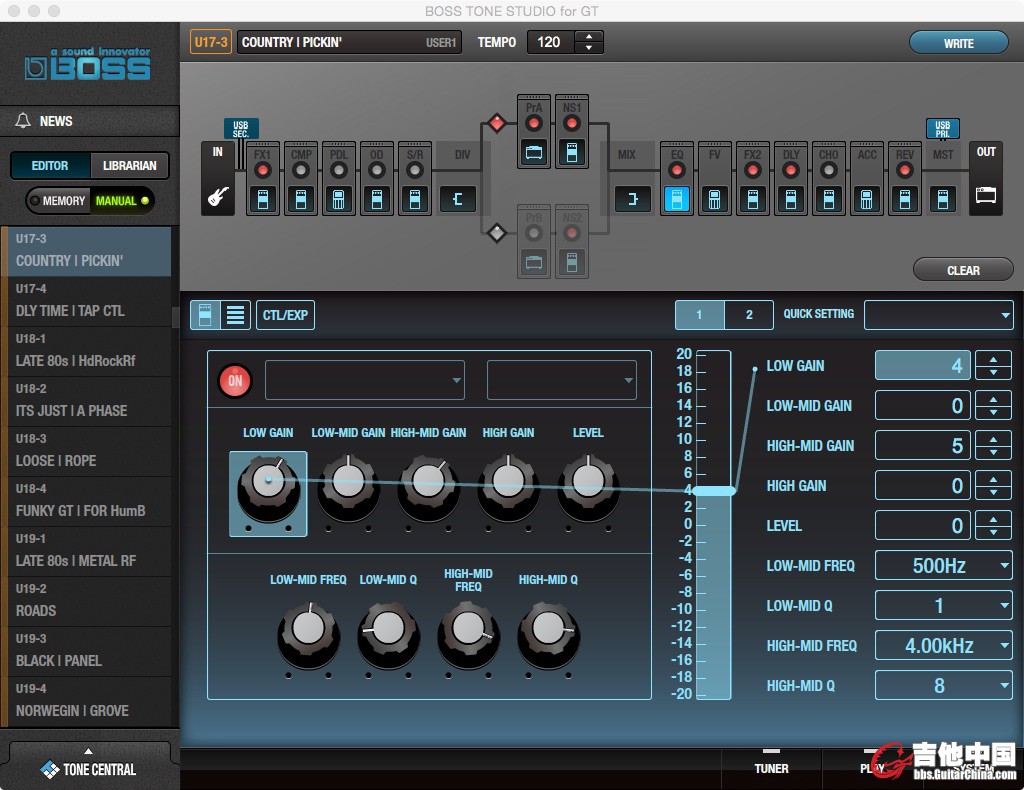Click the vertical gain slider handle
The height and width of the screenshot is (790, 1024).
713,490
